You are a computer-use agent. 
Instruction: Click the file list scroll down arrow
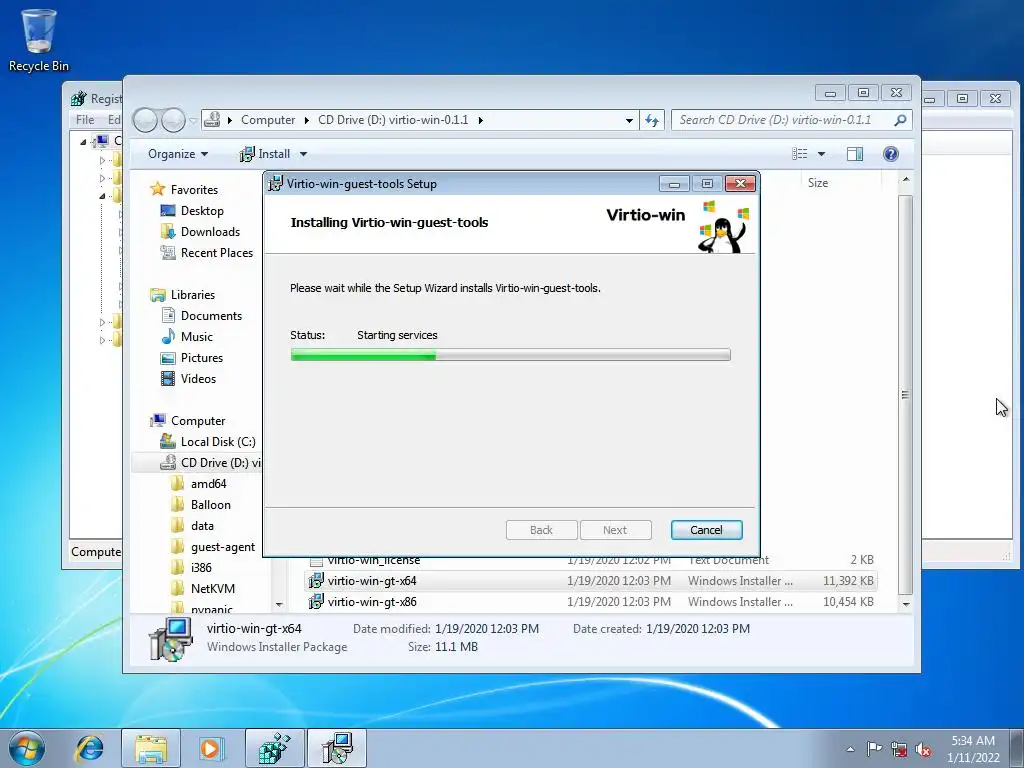coord(905,605)
